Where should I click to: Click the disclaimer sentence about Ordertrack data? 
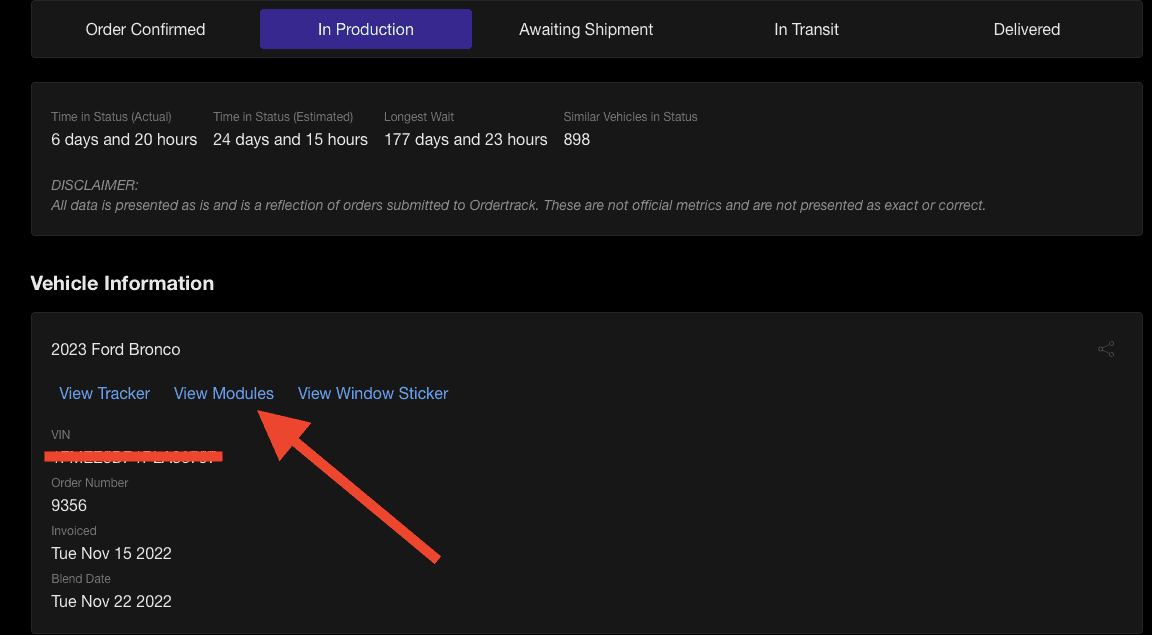click(518, 206)
